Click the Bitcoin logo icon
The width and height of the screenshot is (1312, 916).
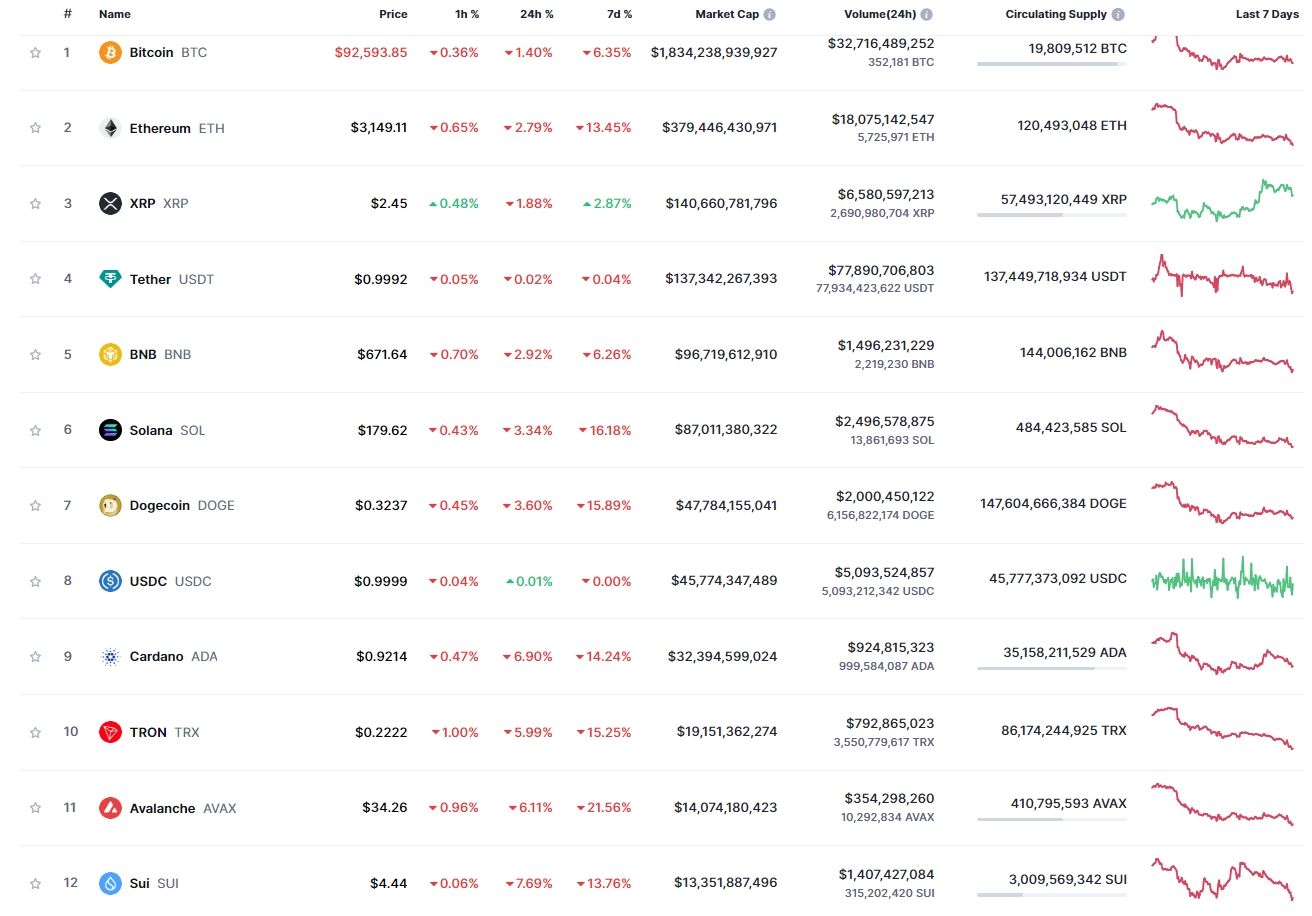tap(110, 52)
